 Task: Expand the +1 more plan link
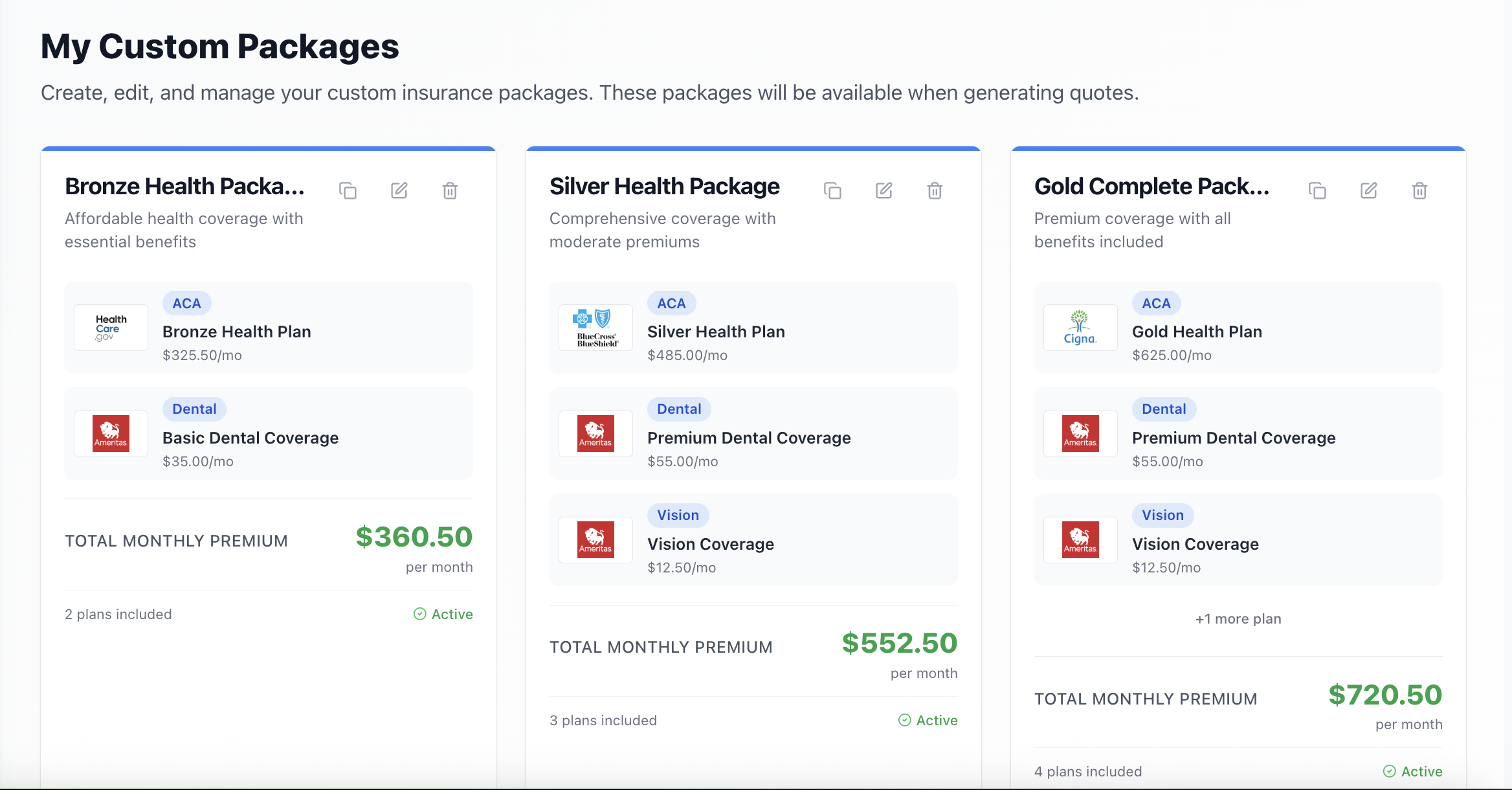click(x=1238, y=618)
